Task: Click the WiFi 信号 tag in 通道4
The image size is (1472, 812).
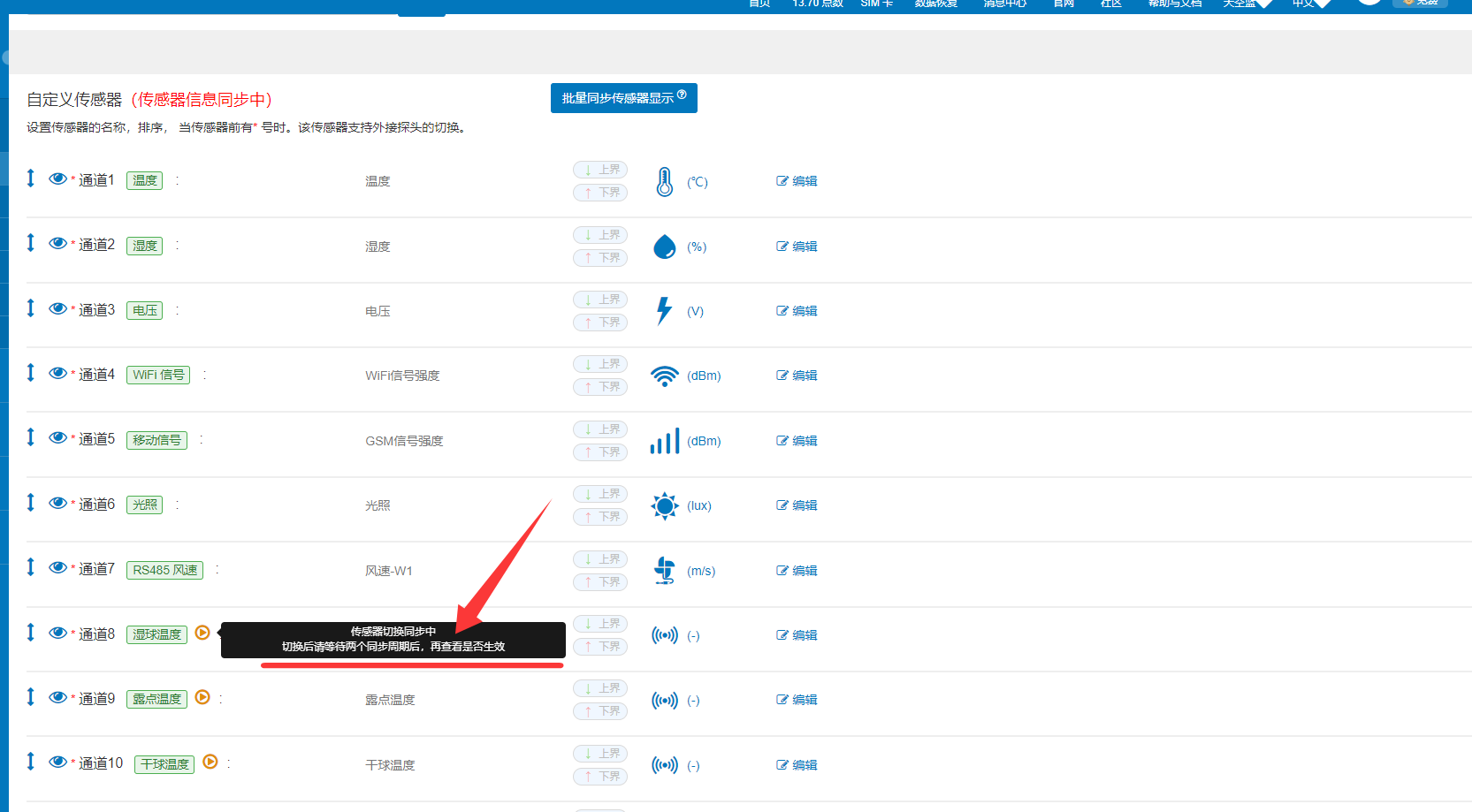Action: click(158, 376)
